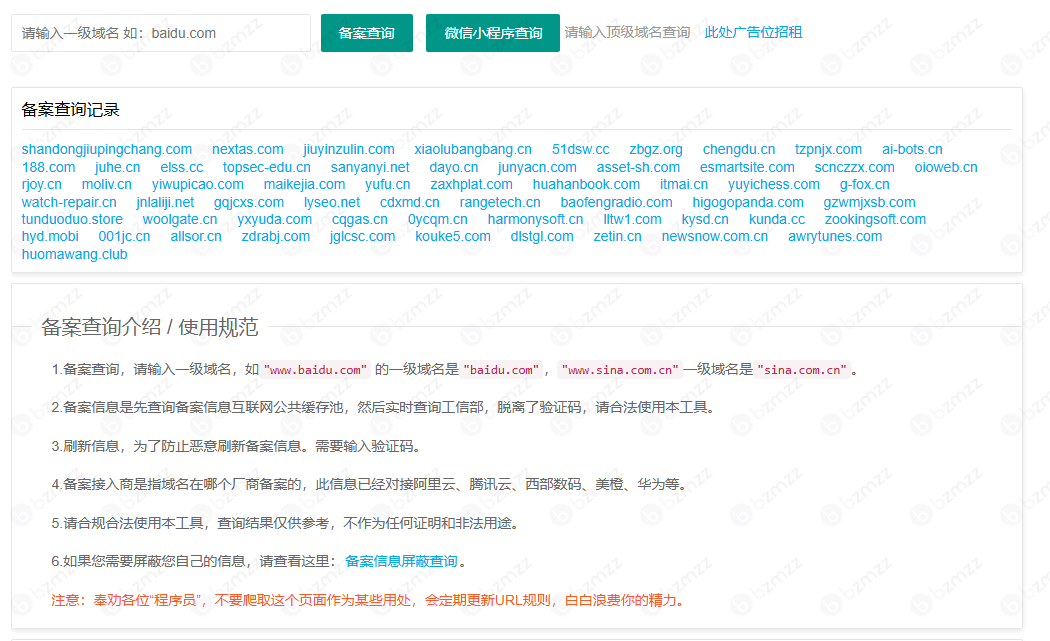Viewport: 1050px width, 641px height.
Task: Click the 51dsw.cc link
Action: (x=581, y=149)
